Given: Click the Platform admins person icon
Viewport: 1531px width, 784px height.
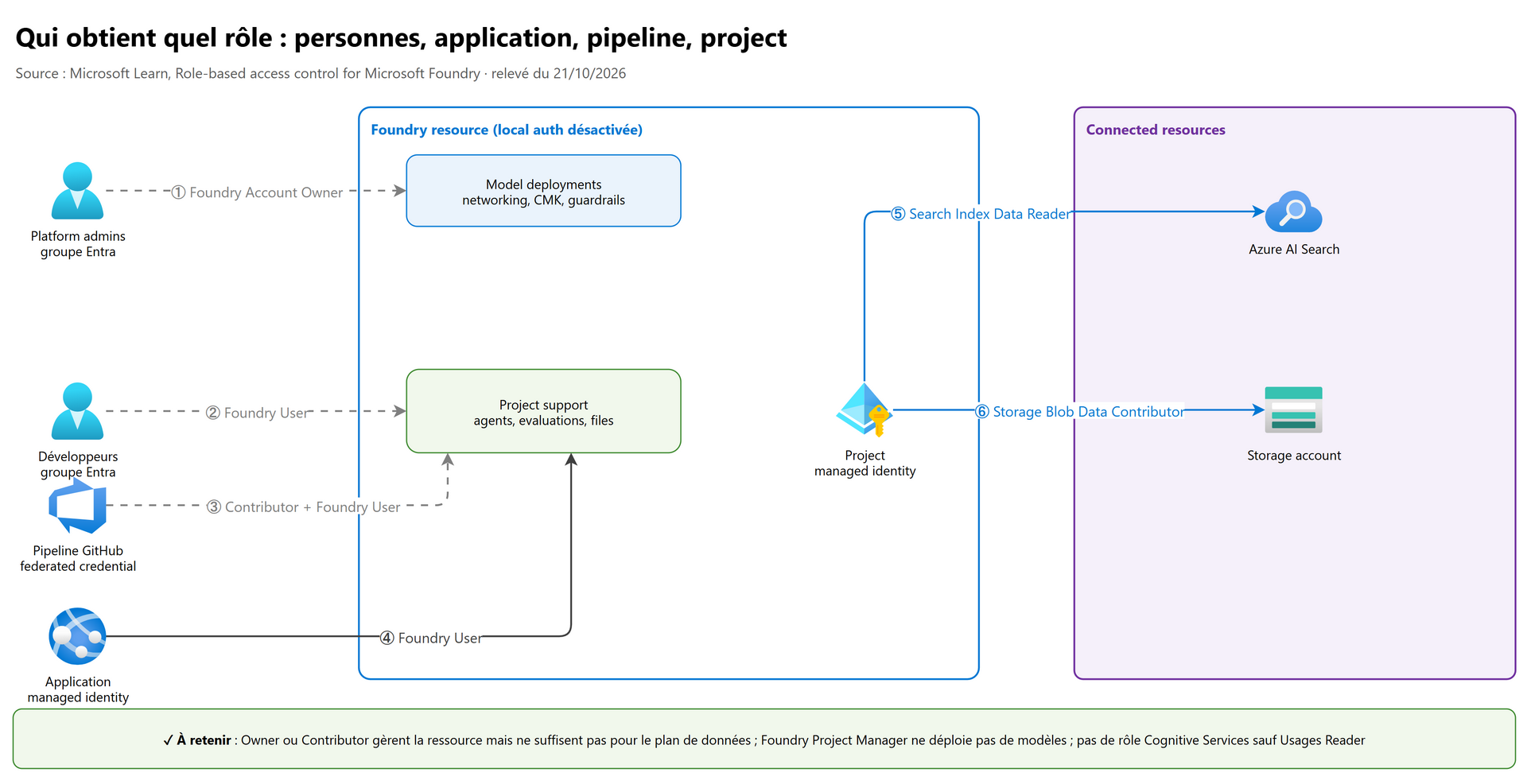Looking at the screenshot, I should point(77,191).
